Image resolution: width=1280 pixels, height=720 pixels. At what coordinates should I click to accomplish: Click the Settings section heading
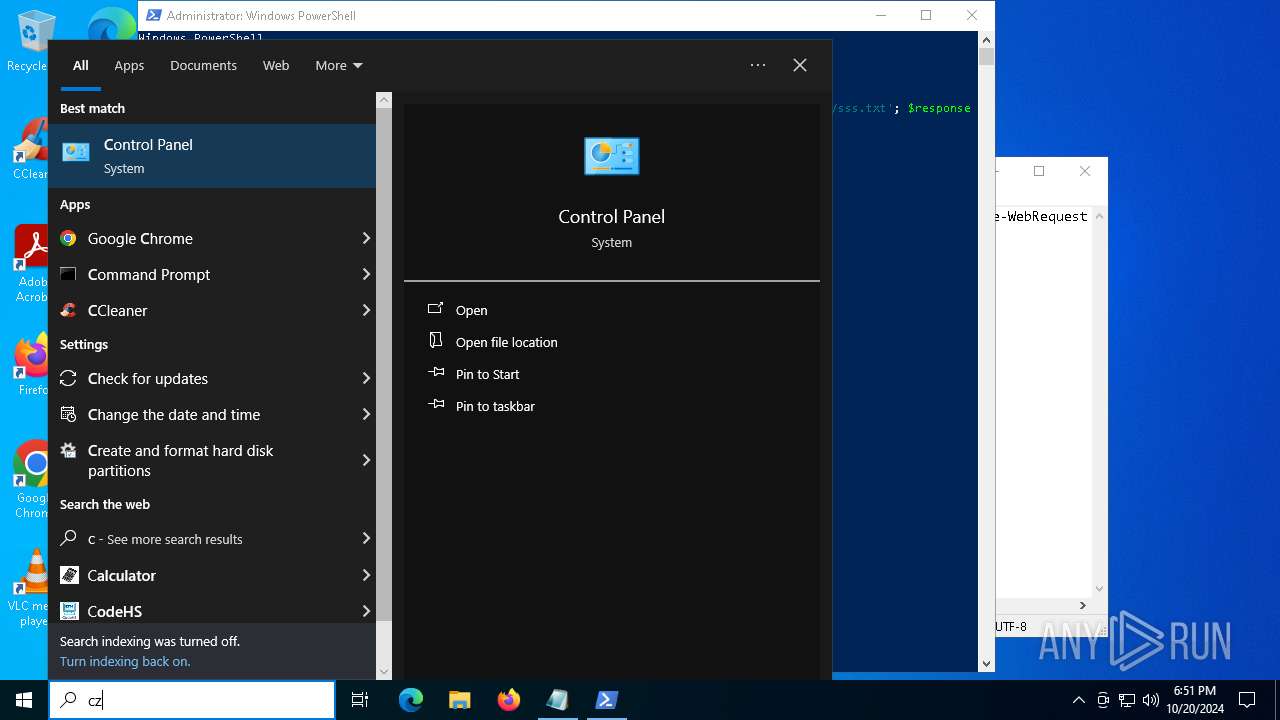[x=84, y=344]
